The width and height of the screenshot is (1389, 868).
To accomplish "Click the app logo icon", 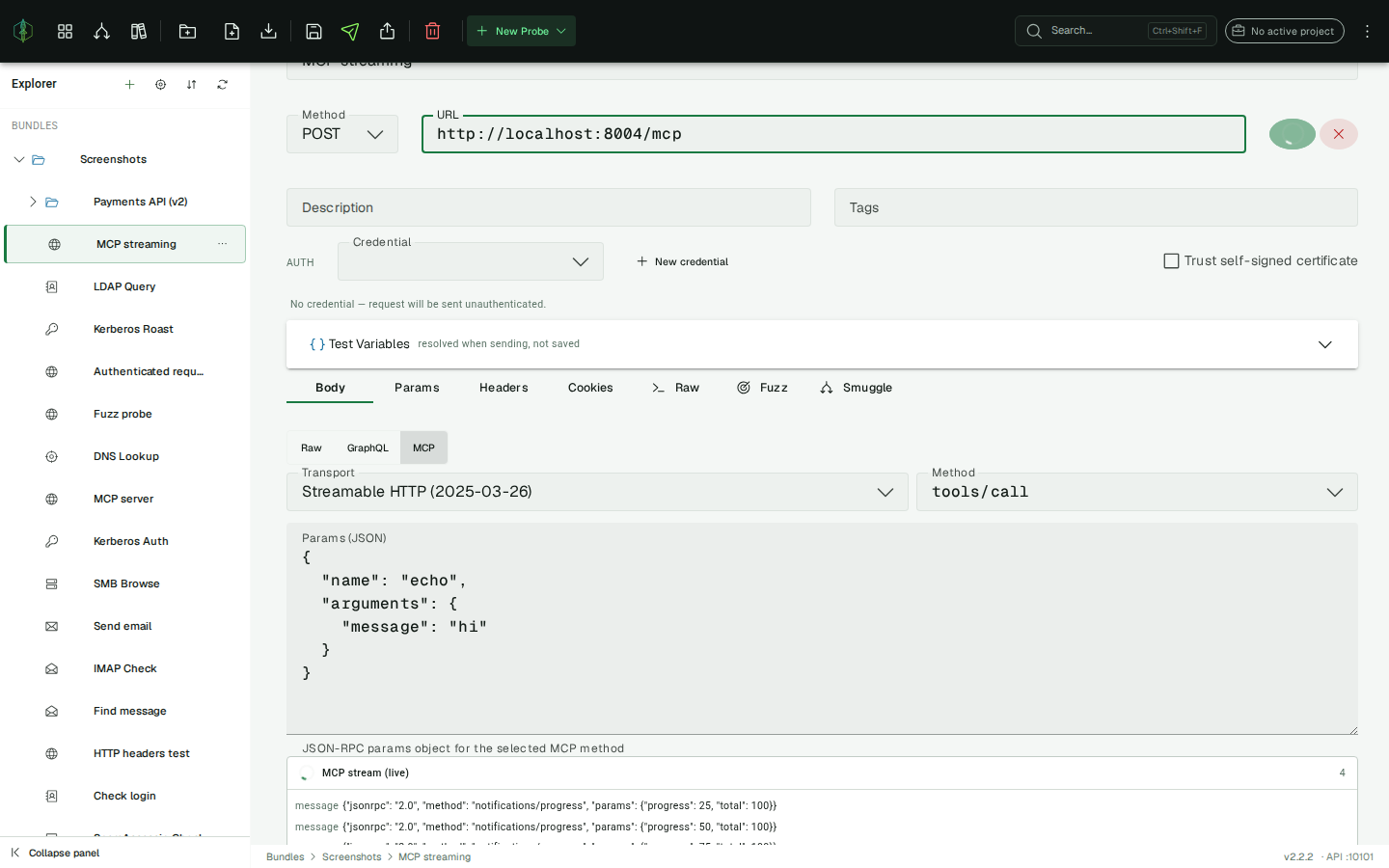I will pyautogui.click(x=23, y=31).
